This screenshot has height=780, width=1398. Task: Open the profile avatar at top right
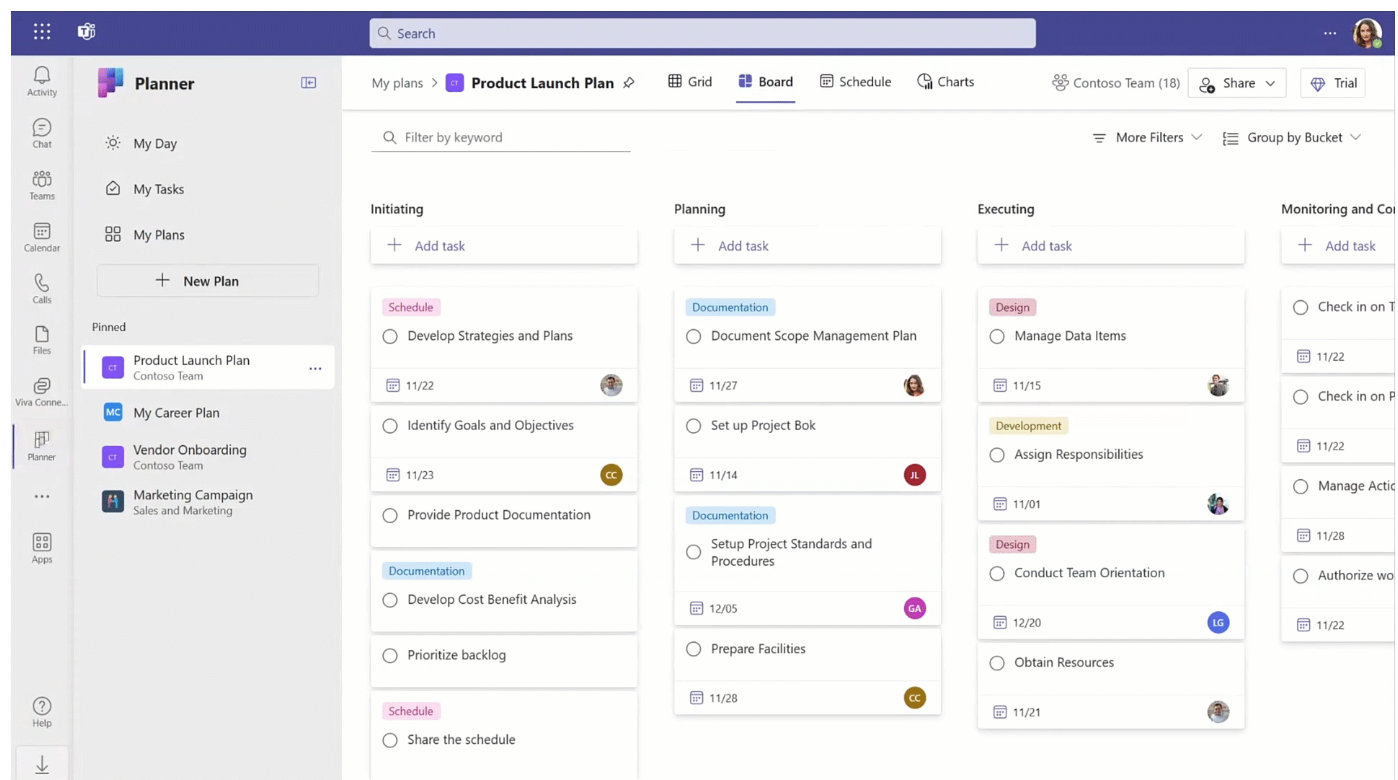point(1367,33)
